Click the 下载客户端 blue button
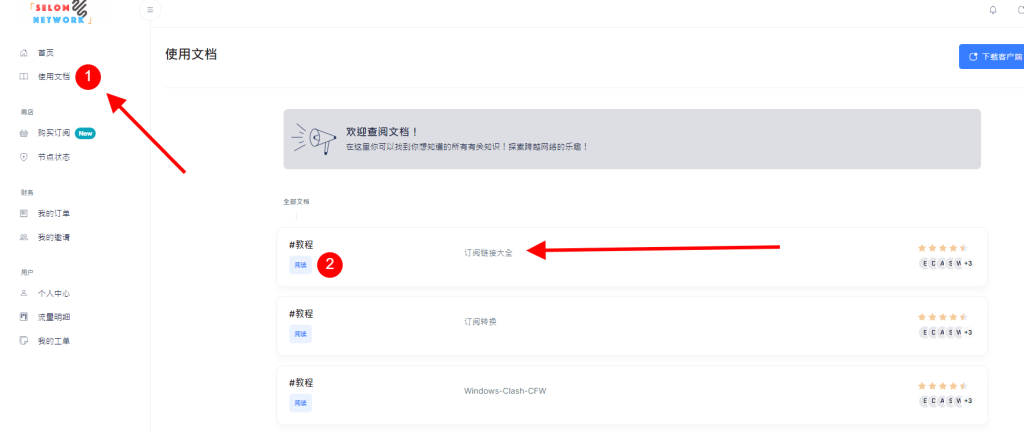The image size is (1024, 432). [992, 57]
